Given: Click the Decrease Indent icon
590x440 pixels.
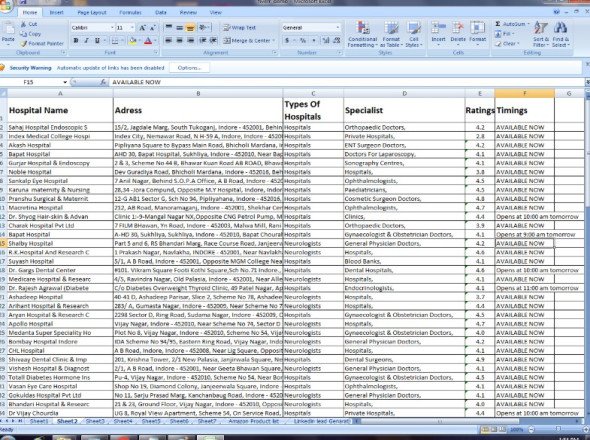Looking at the screenshot, I should [203, 40].
